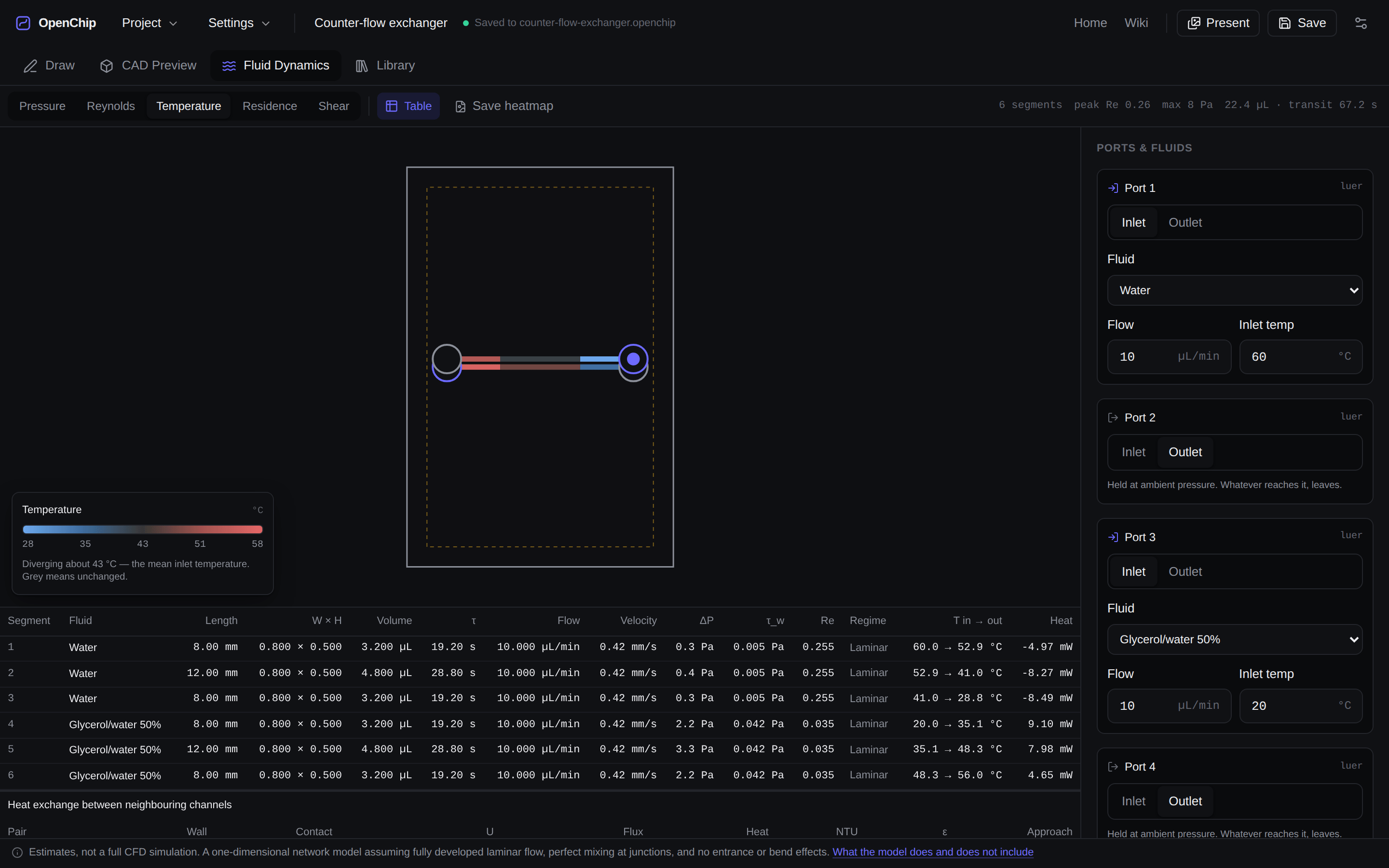Image resolution: width=1389 pixels, height=868 pixels.
Task: Switch to the Draw tab
Action: (49, 66)
